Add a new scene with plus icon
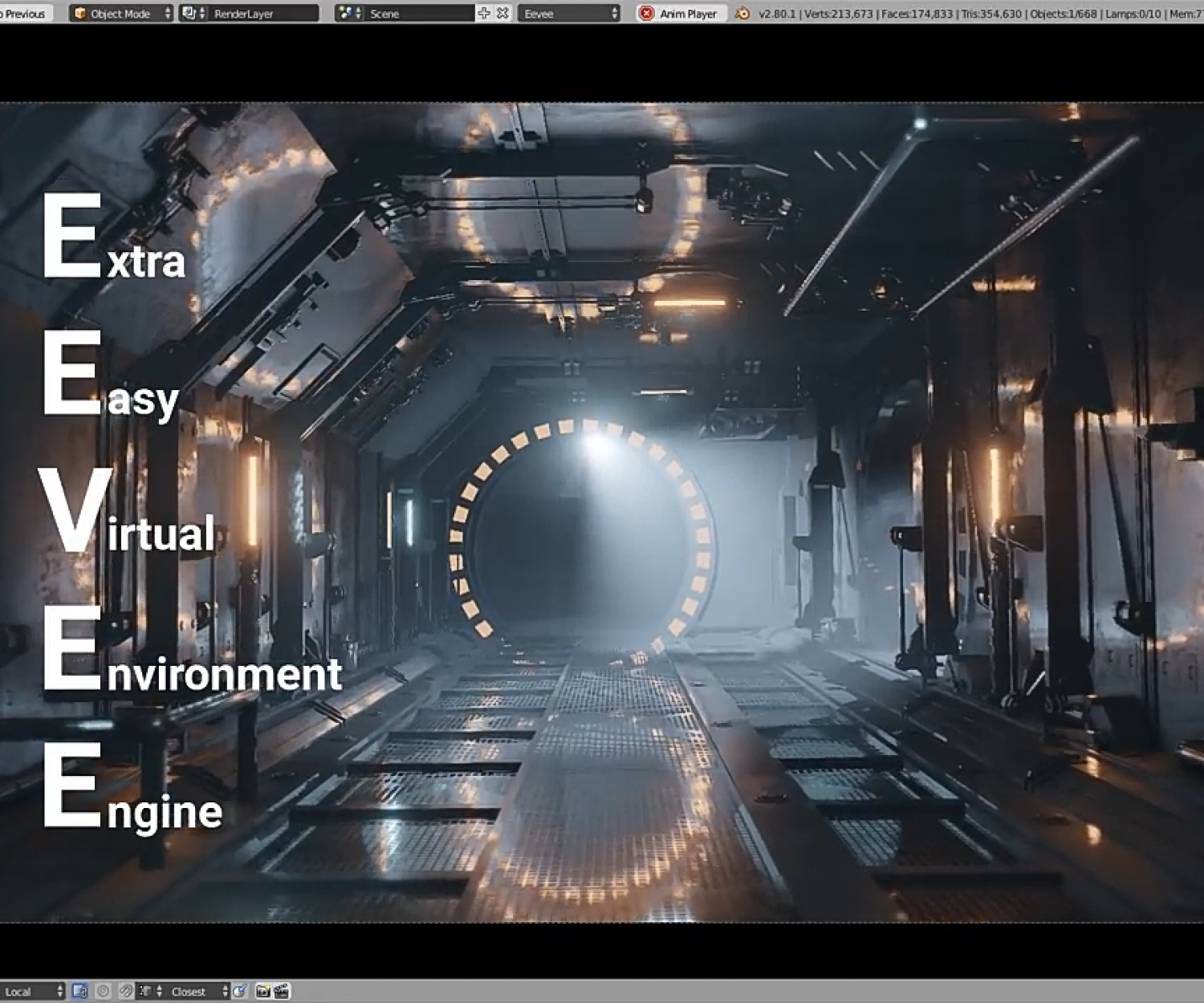Image resolution: width=1204 pixels, height=1003 pixels. pos(483,14)
